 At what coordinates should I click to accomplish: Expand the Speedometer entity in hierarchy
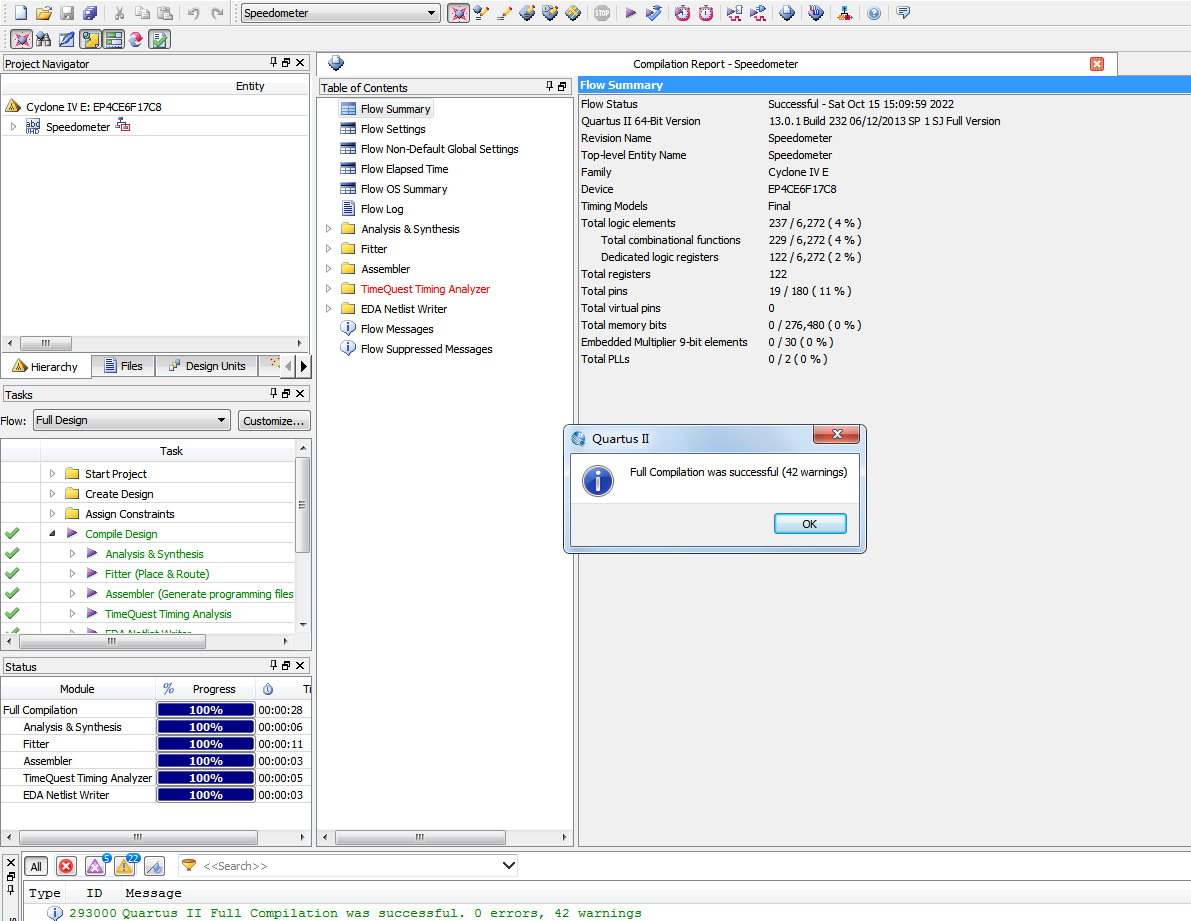pyautogui.click(x=13, y=127)
